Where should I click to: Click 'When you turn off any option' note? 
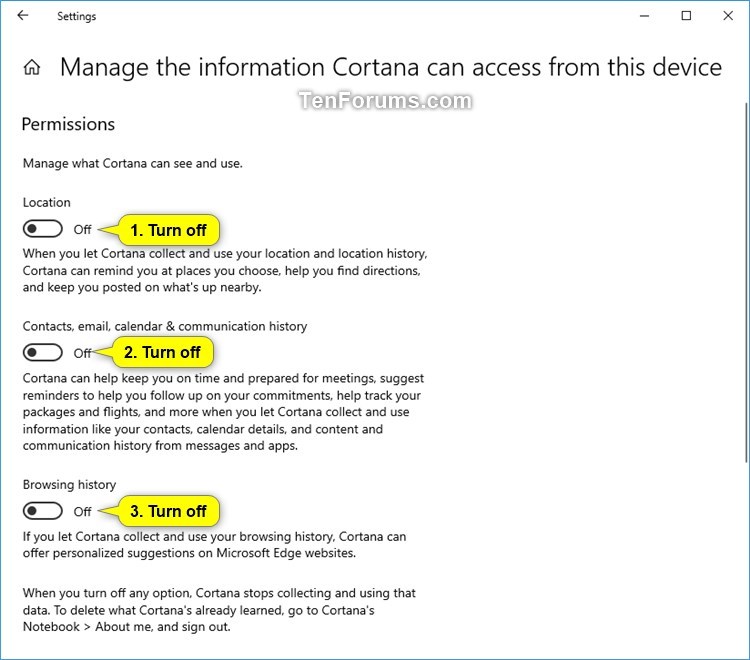coord(219,610)
